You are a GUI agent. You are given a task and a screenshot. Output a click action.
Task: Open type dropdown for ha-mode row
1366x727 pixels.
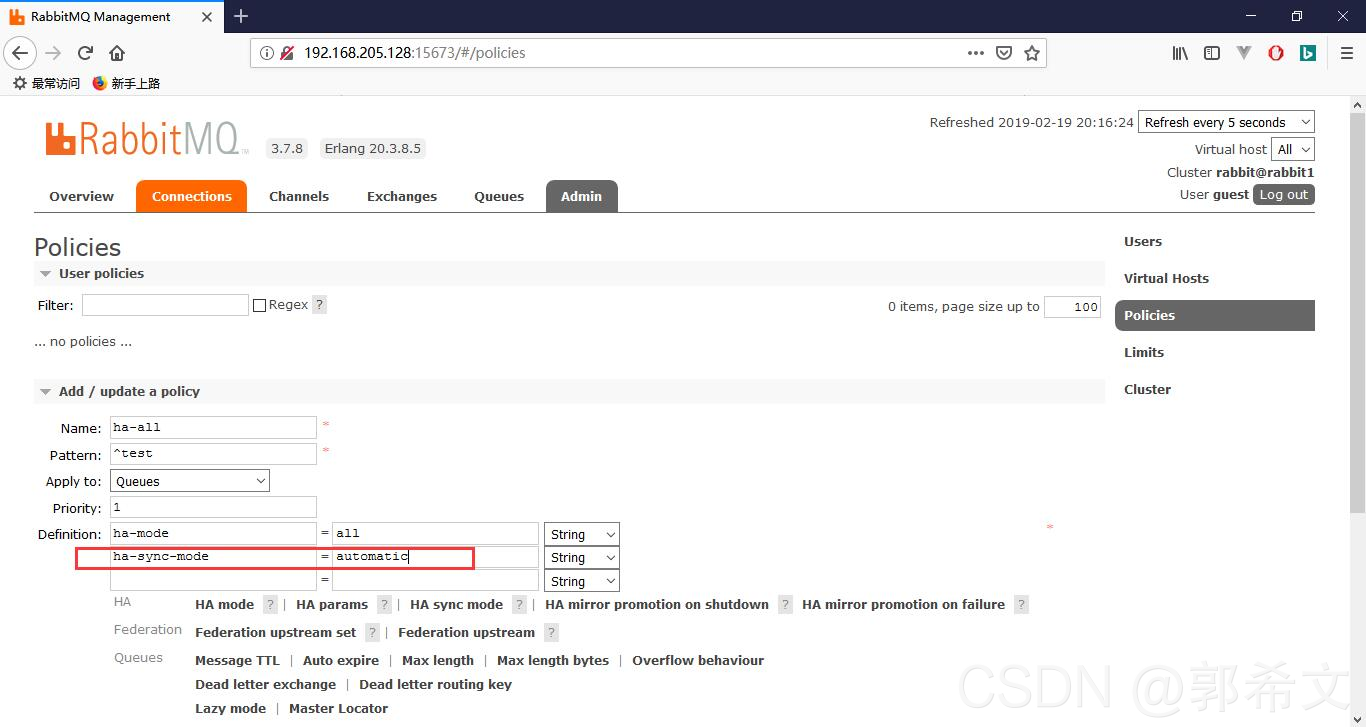tap(582, 534)
